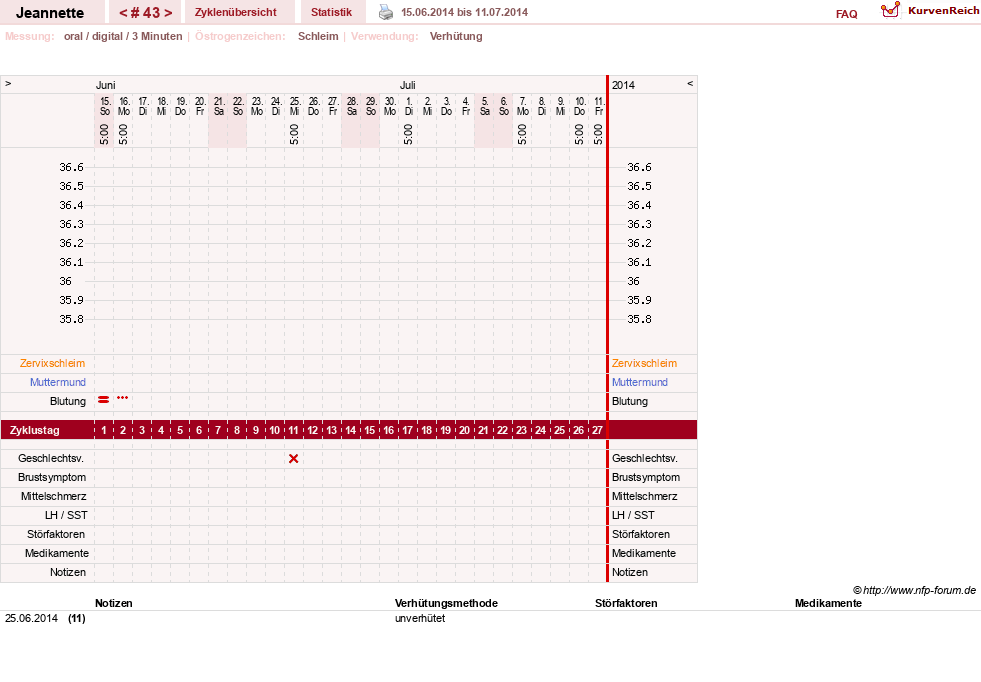Click the 11. Fr date header
This screenshot has width=981, height=682.
point(599,106)
